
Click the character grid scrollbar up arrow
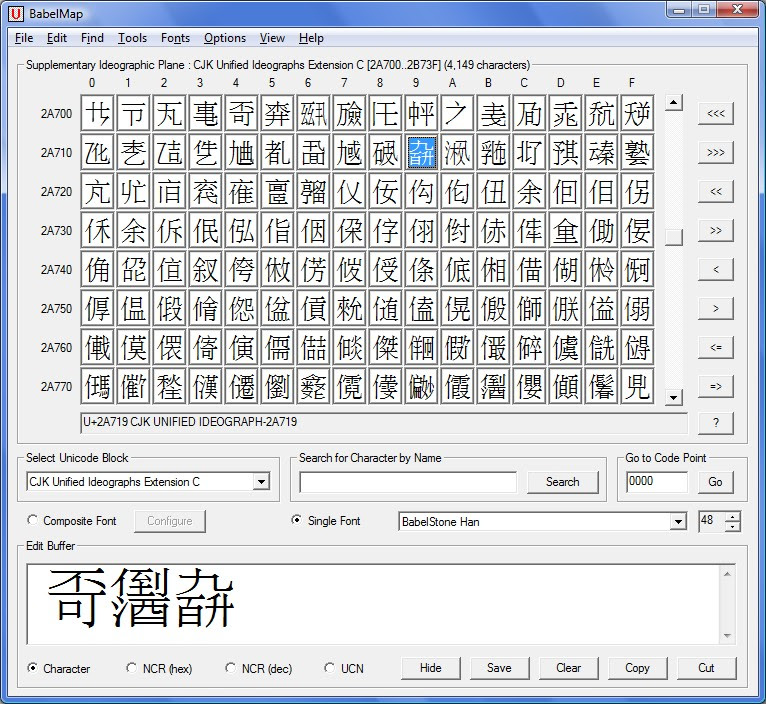674,103
